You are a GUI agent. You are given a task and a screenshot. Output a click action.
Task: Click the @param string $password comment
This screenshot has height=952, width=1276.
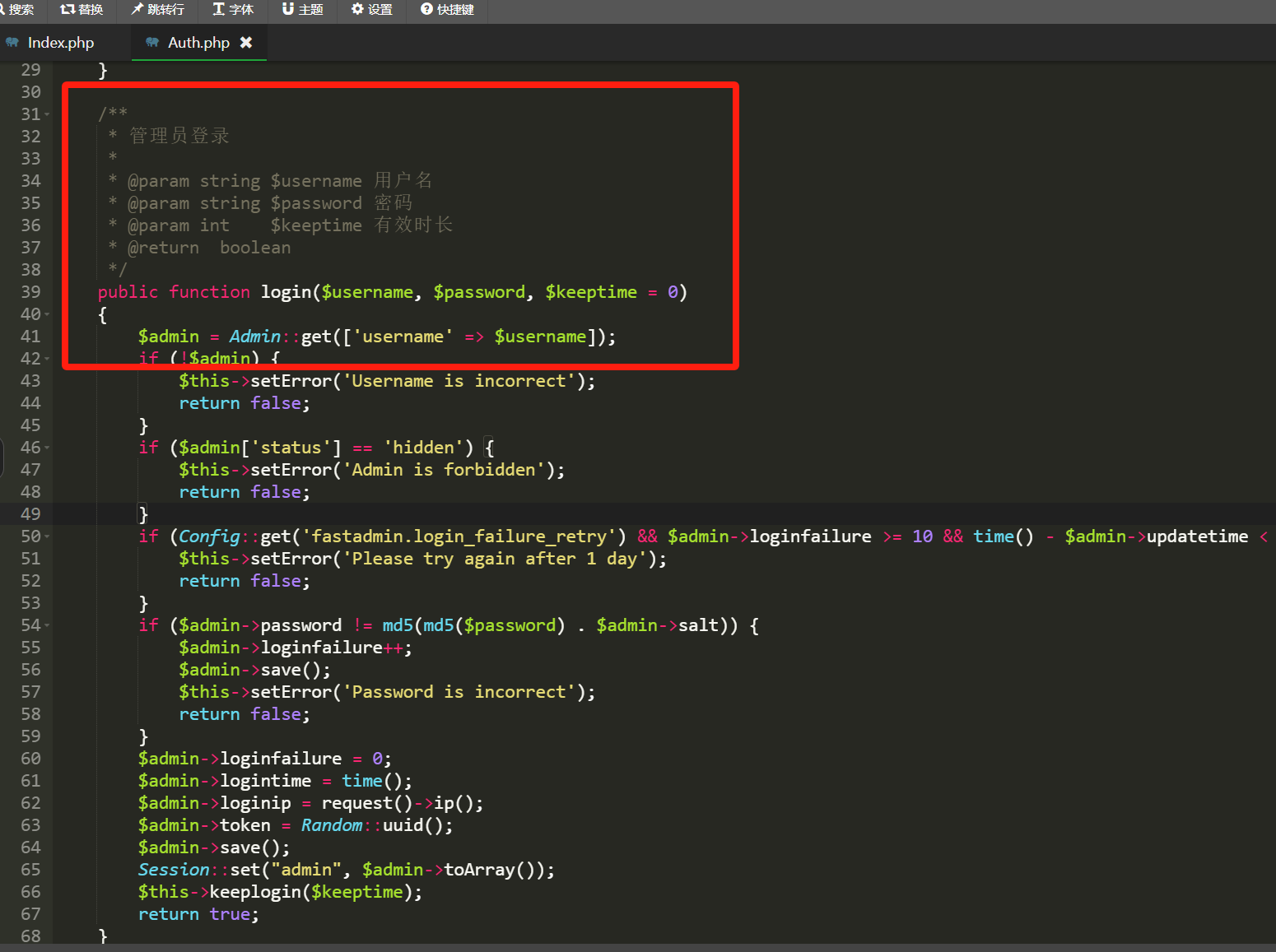(x=262, y=203)
